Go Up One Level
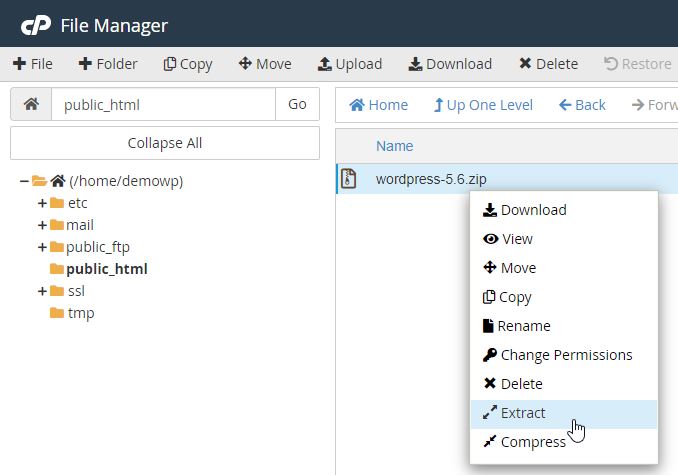The image size is (678, 475). [483, 105]
